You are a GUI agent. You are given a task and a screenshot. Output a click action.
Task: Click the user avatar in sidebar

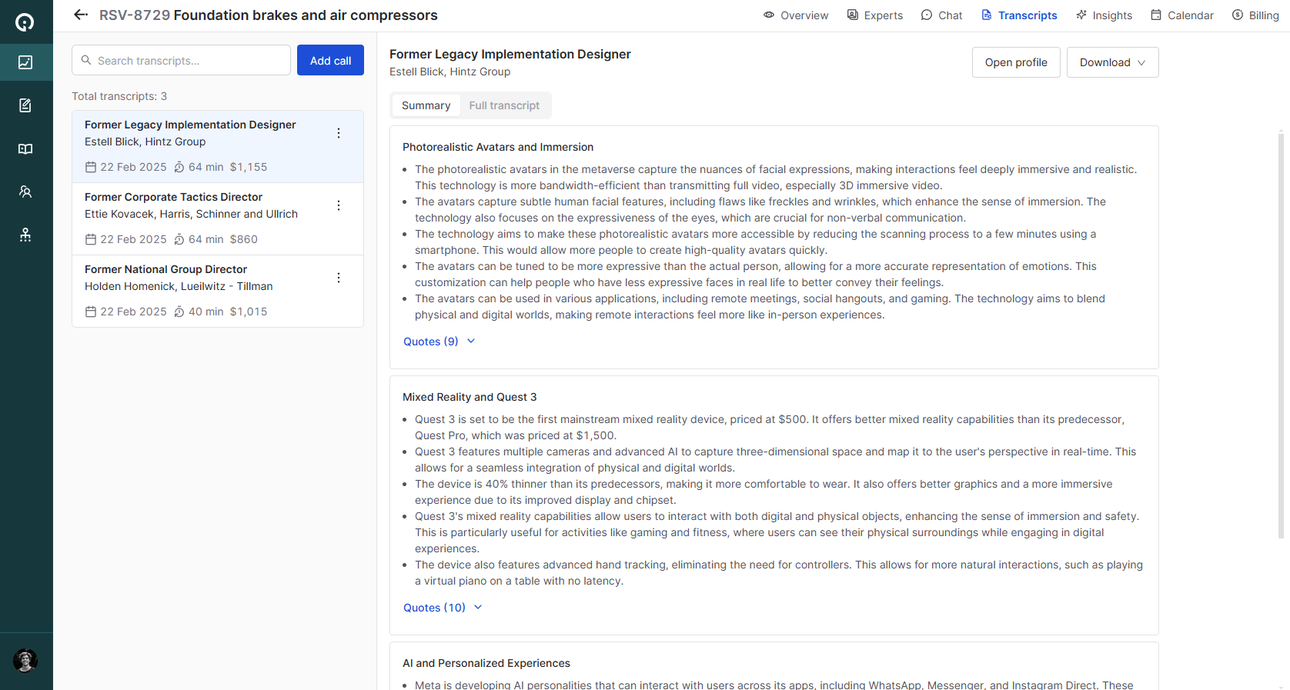coord(26,660)
